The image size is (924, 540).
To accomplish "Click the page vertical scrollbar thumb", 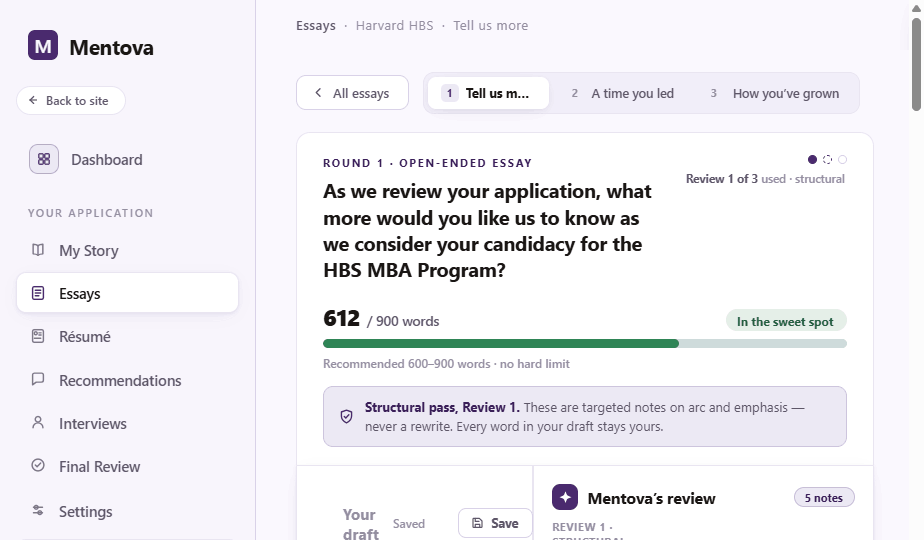I will pos(916,64).
